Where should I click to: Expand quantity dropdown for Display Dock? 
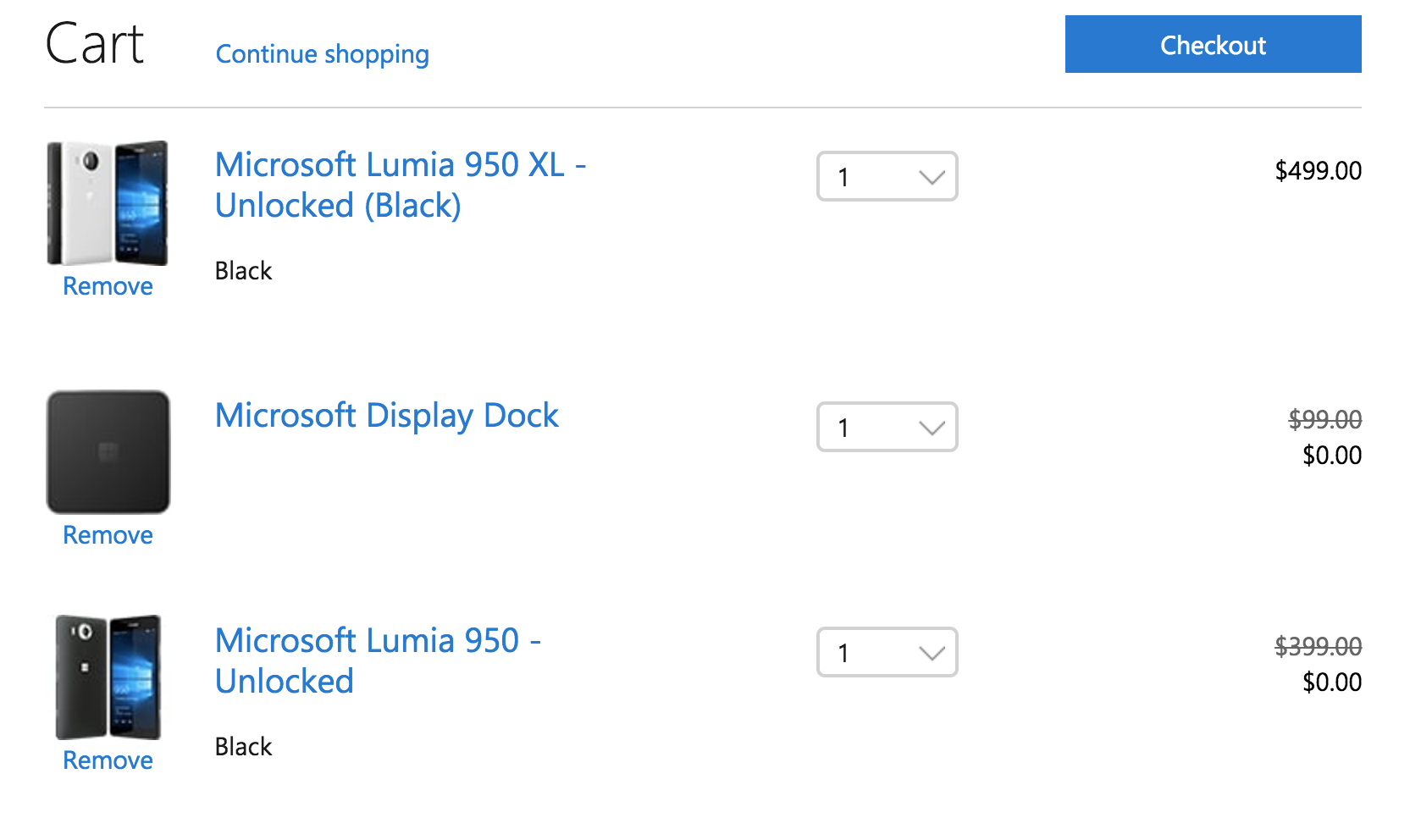pyautogui.click(x=887, y=427)
